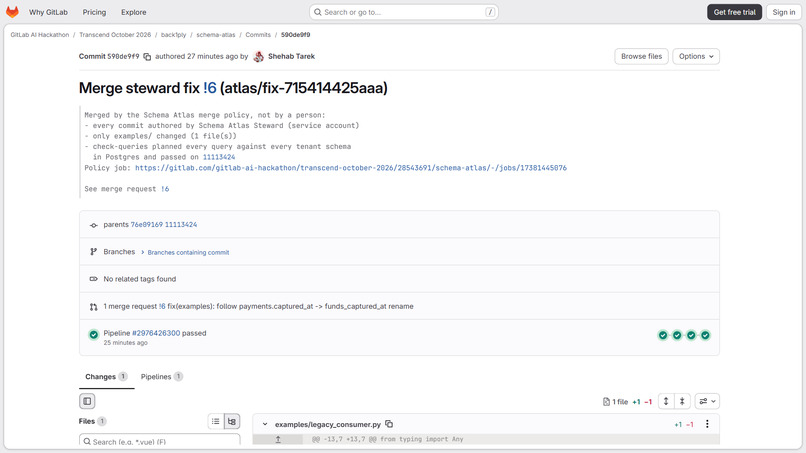Click the third green pipeline stage icon
This screenshot has width=806, height=453.
coord(691,335)
